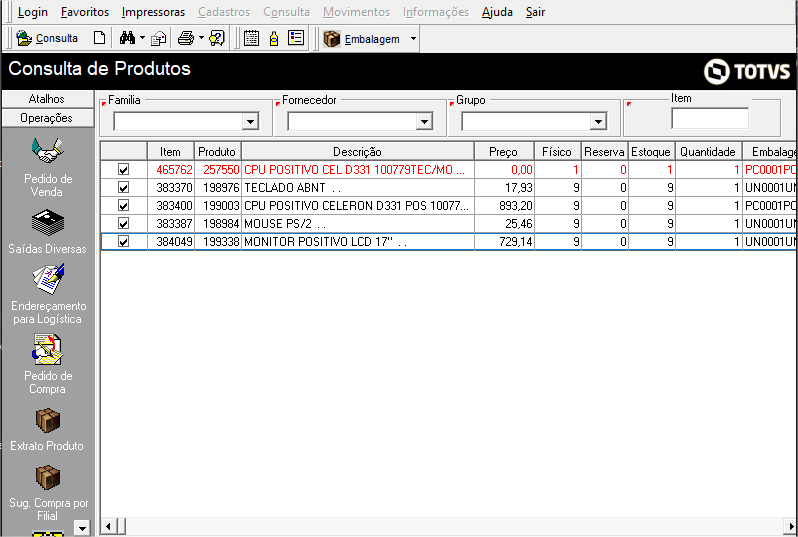
Task: Uncheck checkbox for item 383400
Action: (x=123, y=205)
